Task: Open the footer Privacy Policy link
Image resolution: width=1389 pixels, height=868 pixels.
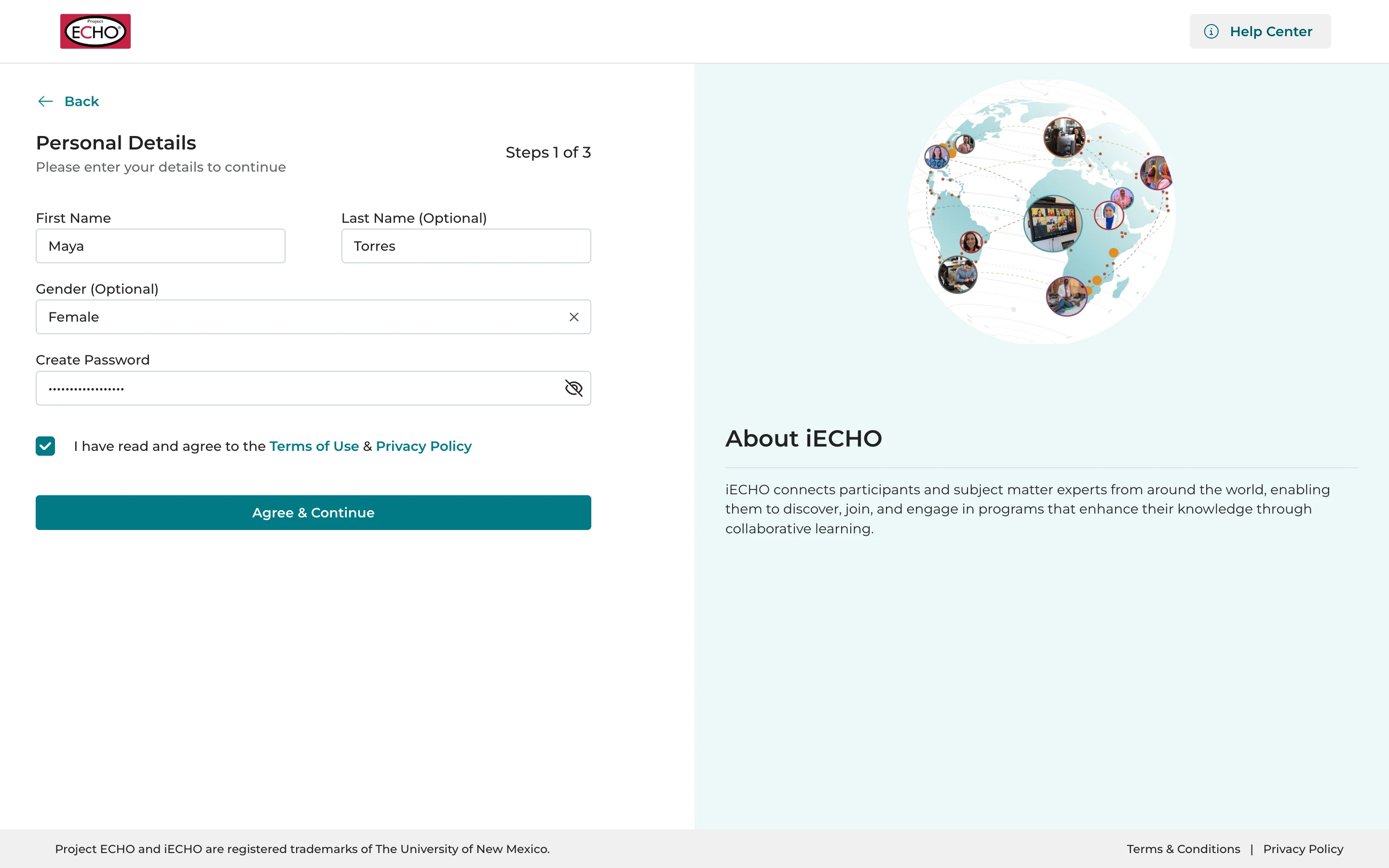Action: [x=1303, y=849]
